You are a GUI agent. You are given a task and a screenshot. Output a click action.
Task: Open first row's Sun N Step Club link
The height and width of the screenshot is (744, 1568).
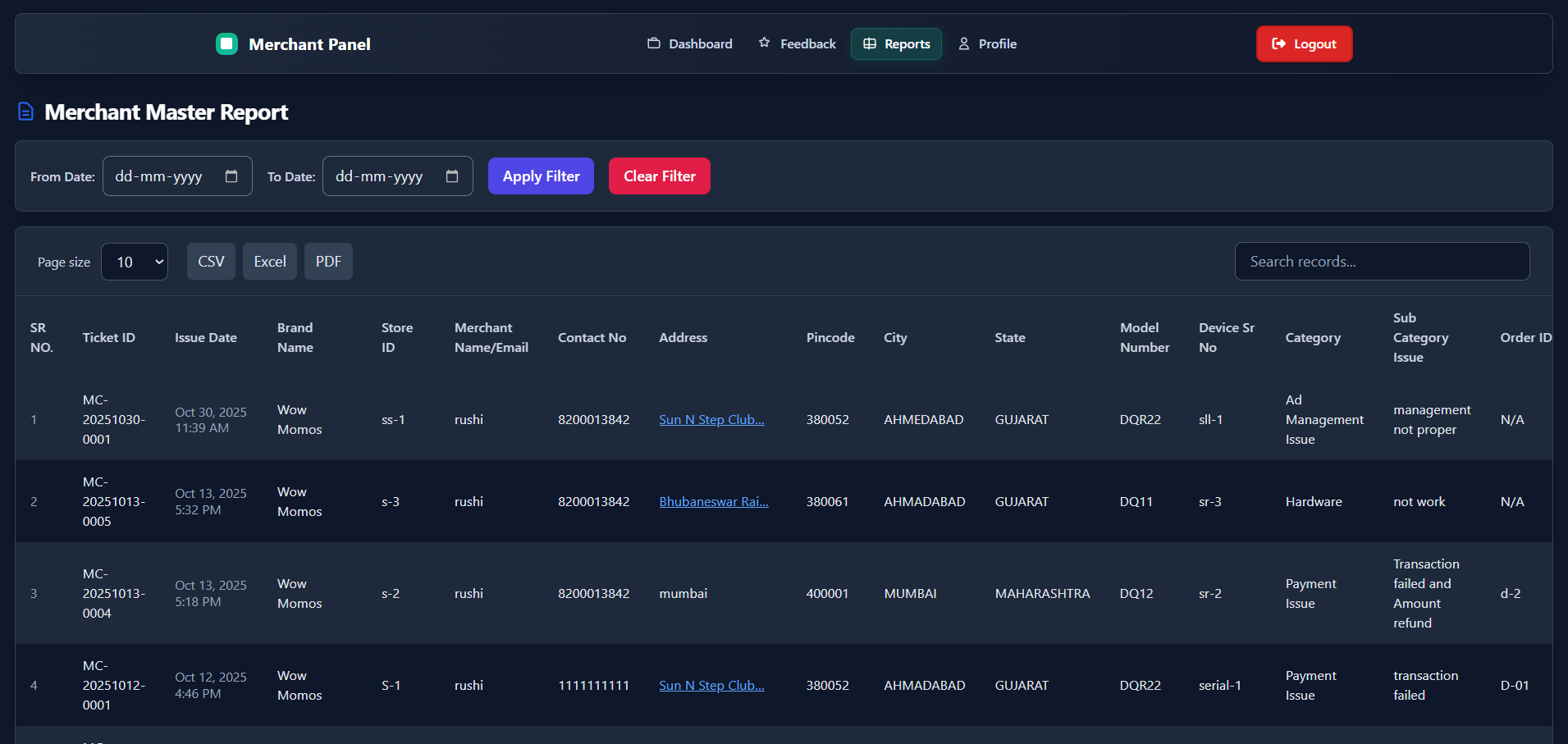click(711, 419)
